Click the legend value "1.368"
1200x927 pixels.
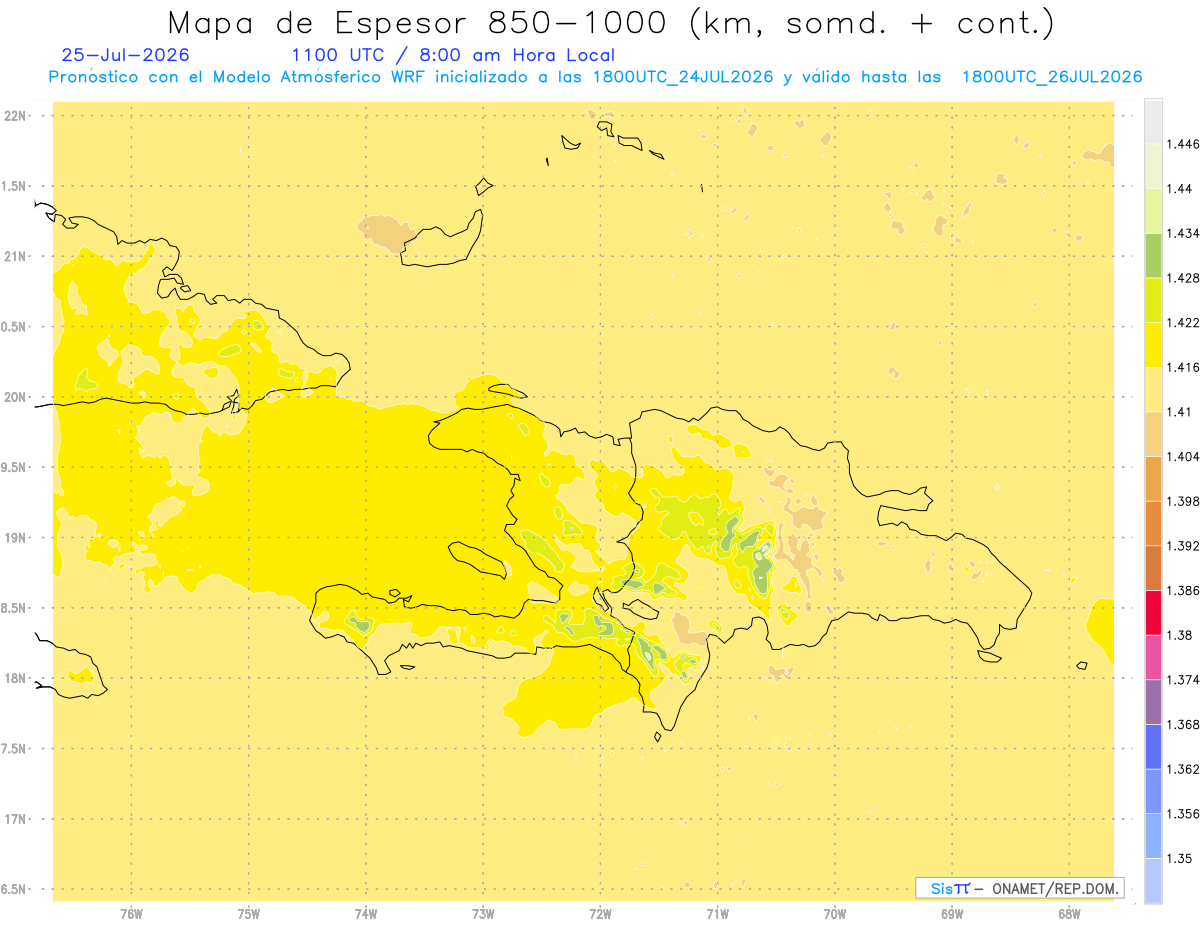tap(1183, 724)
